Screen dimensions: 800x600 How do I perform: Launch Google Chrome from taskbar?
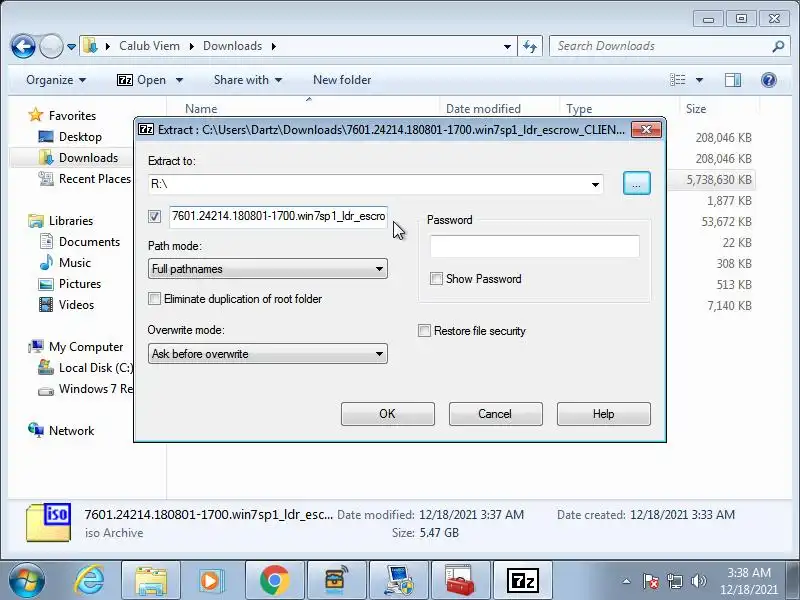[274, 581]
